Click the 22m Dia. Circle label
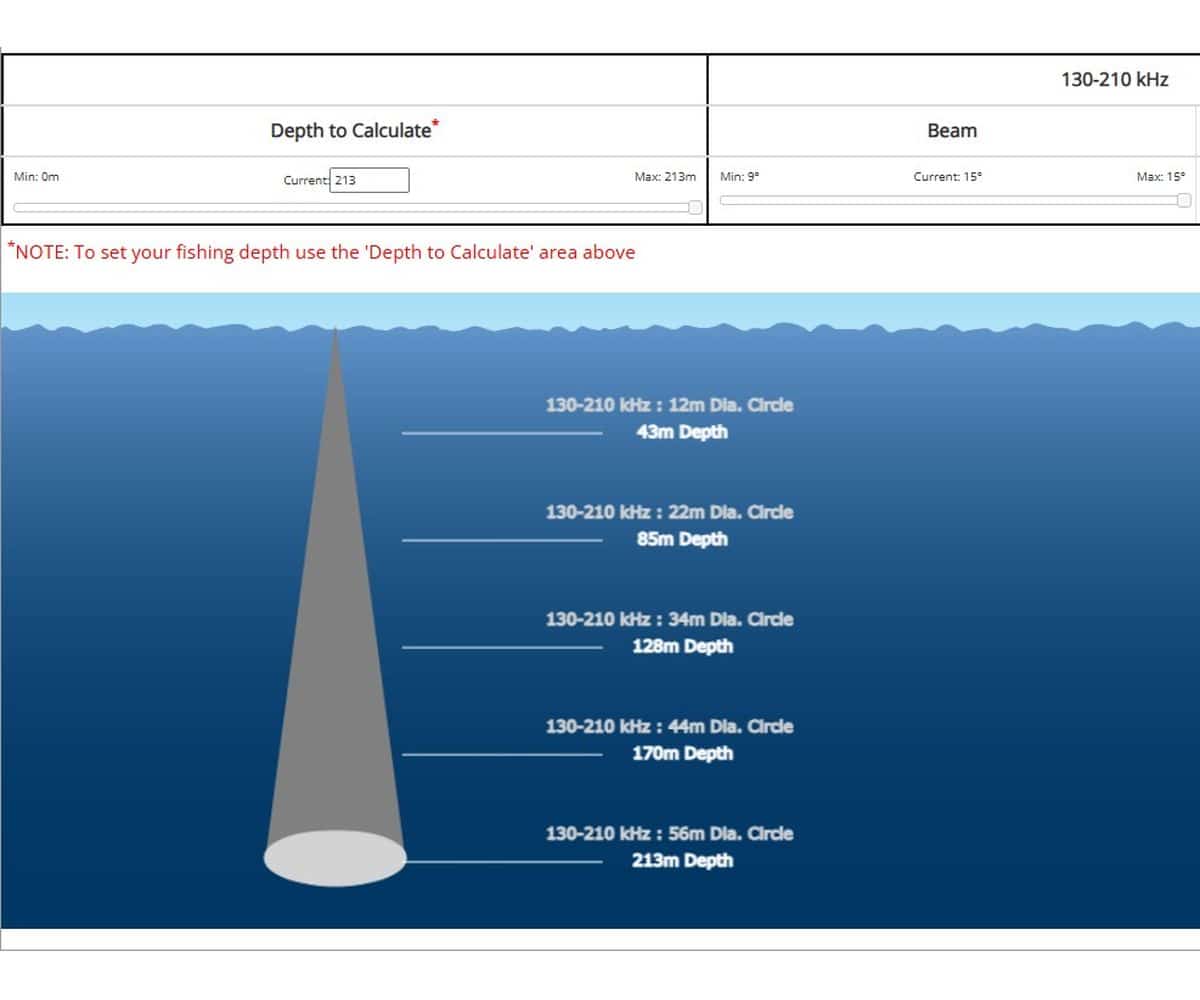1200x1000 pixels. 670,512
